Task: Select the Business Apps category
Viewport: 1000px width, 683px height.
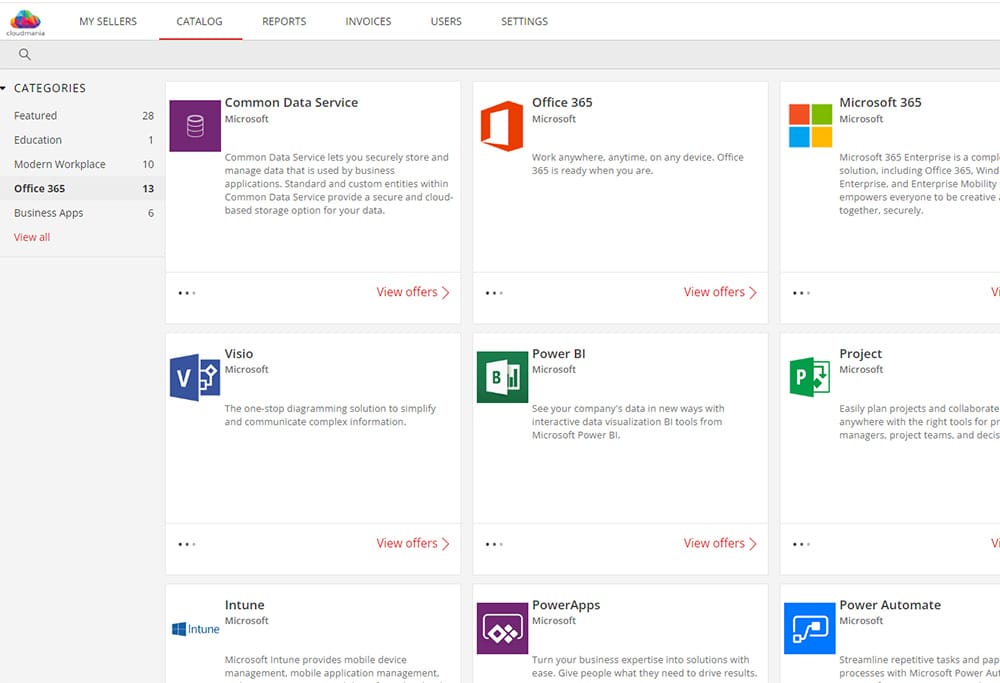Action: coord(49,213)
